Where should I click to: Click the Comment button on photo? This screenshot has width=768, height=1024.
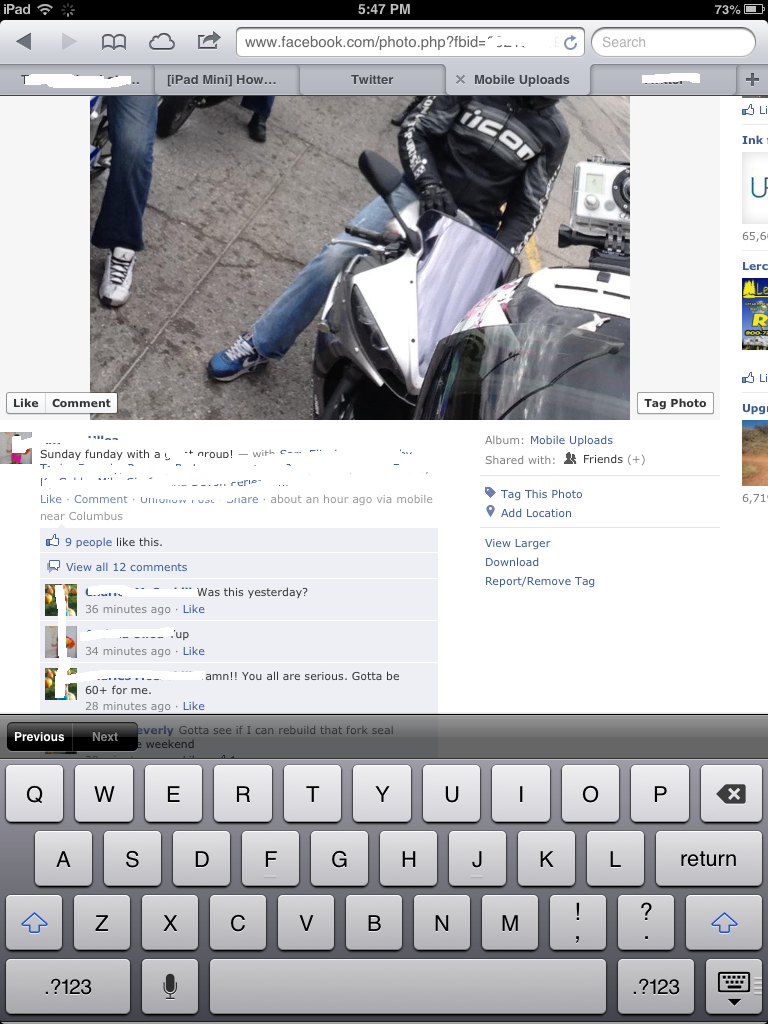tap(82, 403)
